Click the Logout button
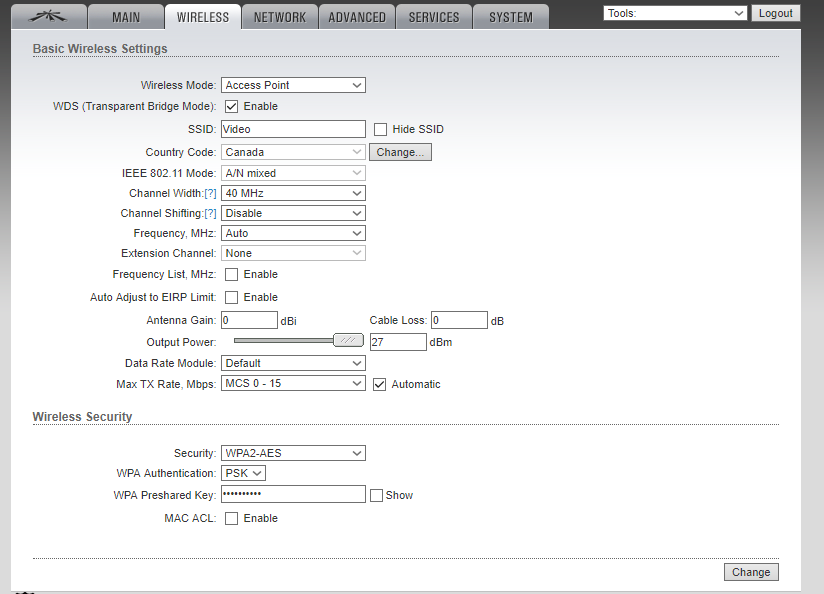The width and height of the screenshot is (824, 594). pyautogui.click(x=776, y=13)
